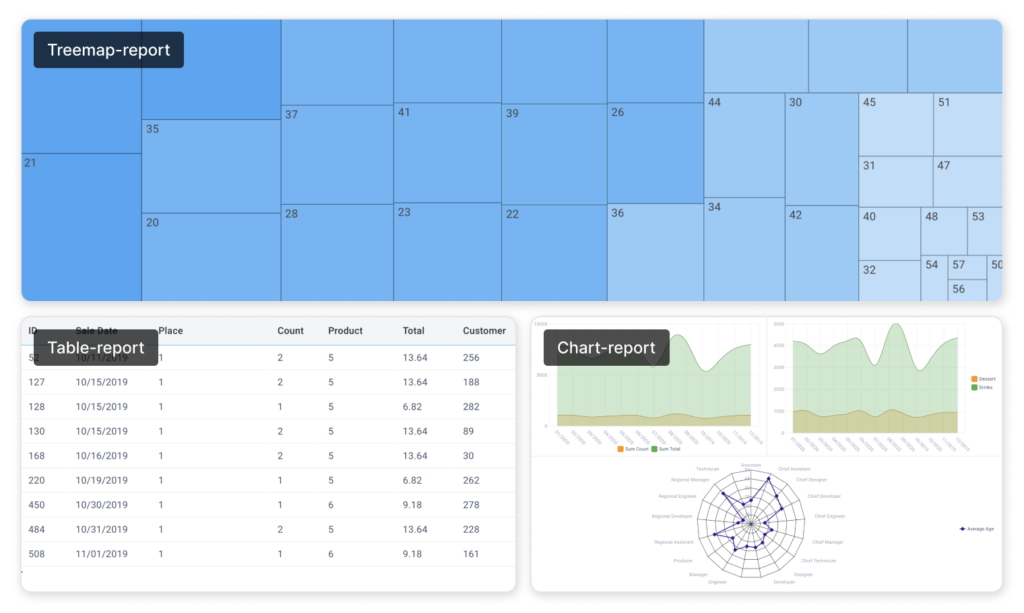Click the Treemap-report title badge
Image resolution: width=1024 pixels, height=613 pixels.
point(108,48)
